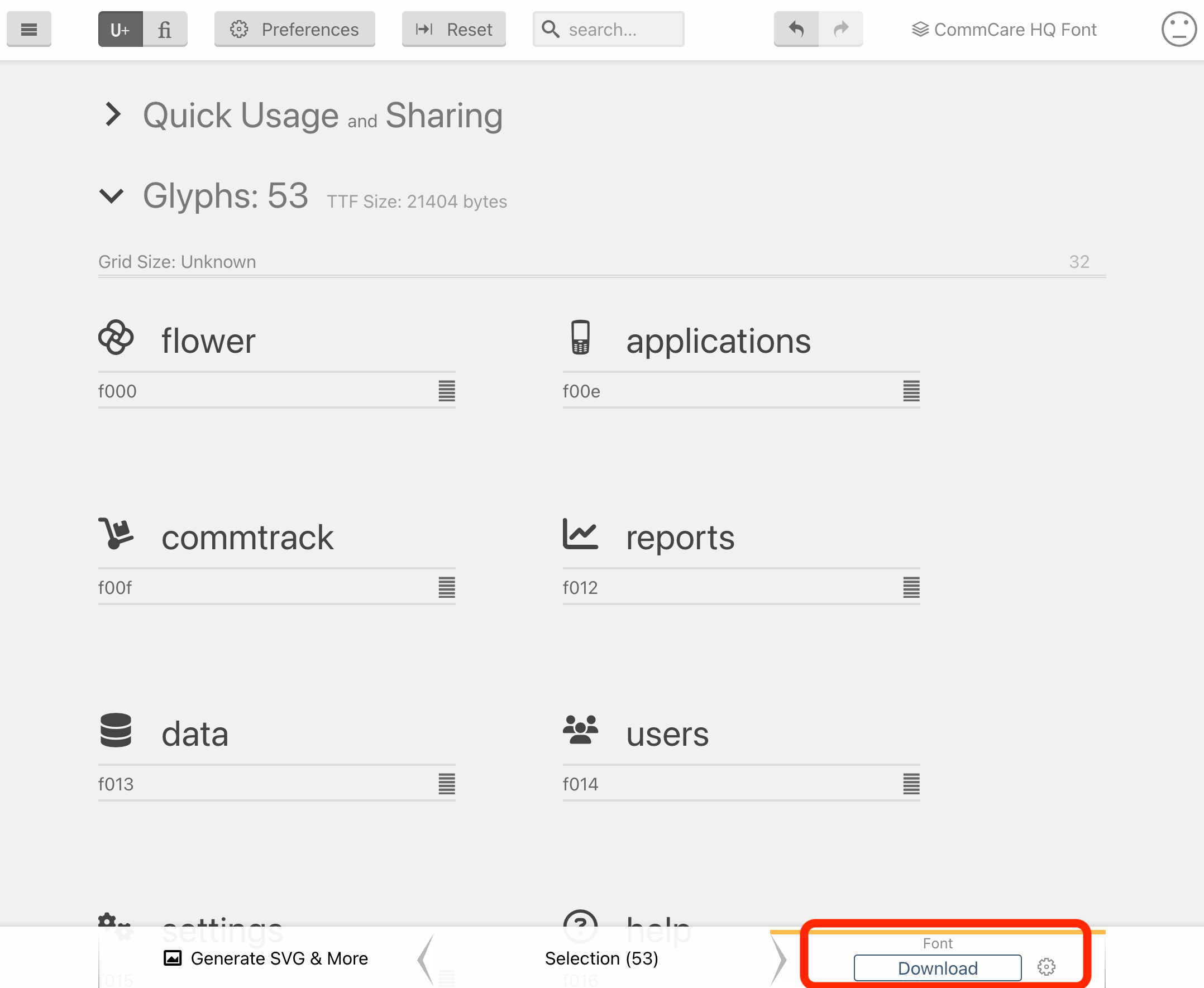Click the face avatar icon
The height and width of the screenshot is (988, 1204).
pos(1179,29)
